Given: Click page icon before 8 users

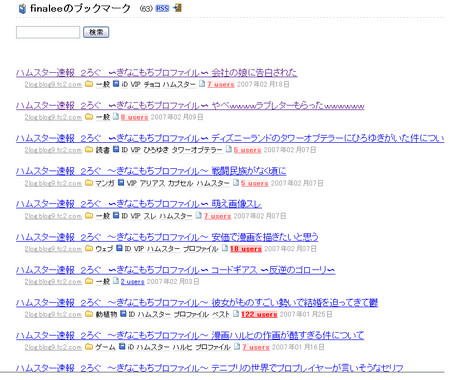Looking at the screenshot, I should 116,117.
